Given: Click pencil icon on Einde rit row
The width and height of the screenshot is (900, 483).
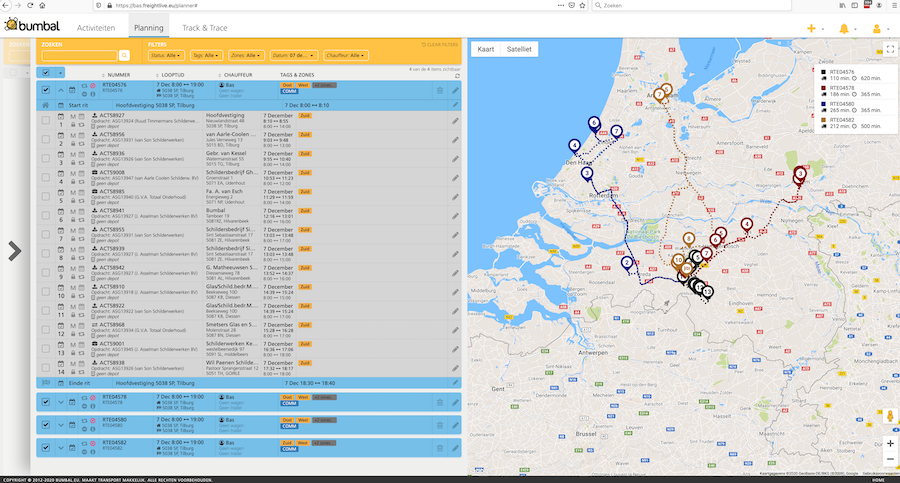Looking at the screenshot, I should click(x=455, y=382).
